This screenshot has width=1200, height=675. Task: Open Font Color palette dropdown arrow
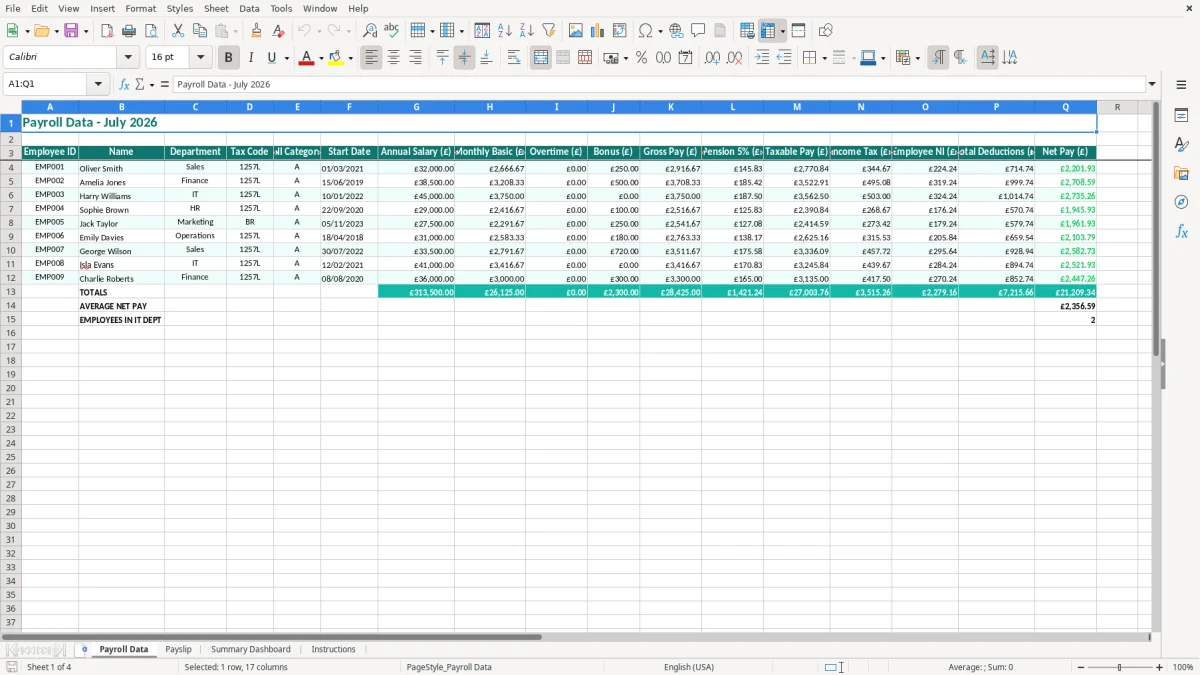tap(321, 58)
